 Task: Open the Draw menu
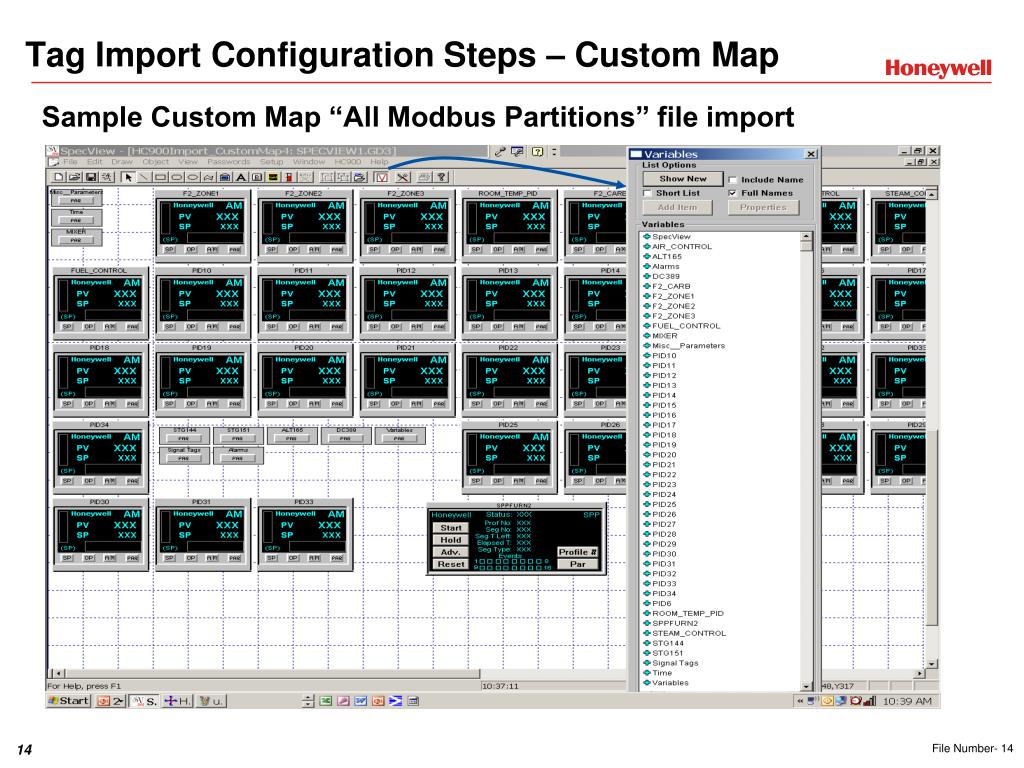[121, 161]
